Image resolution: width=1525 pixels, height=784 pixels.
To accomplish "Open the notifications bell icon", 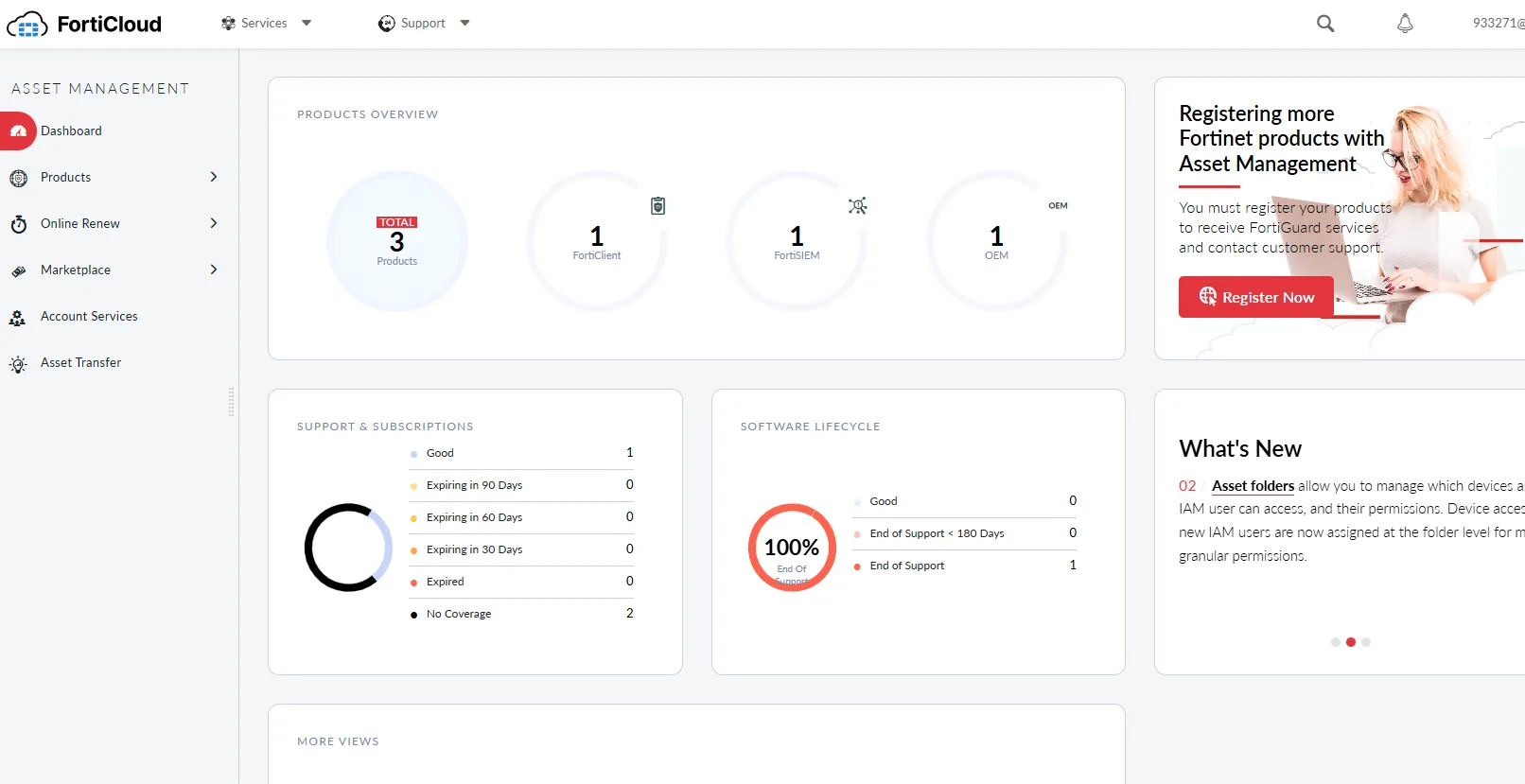I will [1405, 24].
